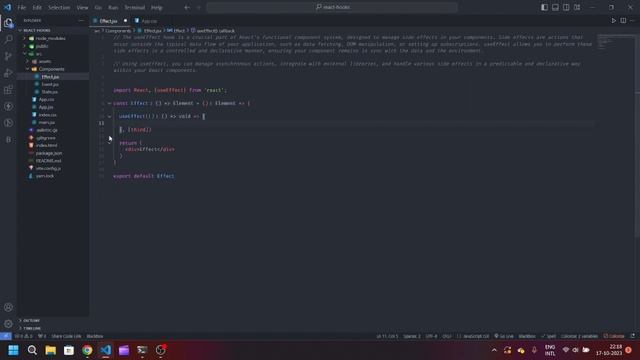Click the Go Forward arrow in the title bar

pos(198,7)
